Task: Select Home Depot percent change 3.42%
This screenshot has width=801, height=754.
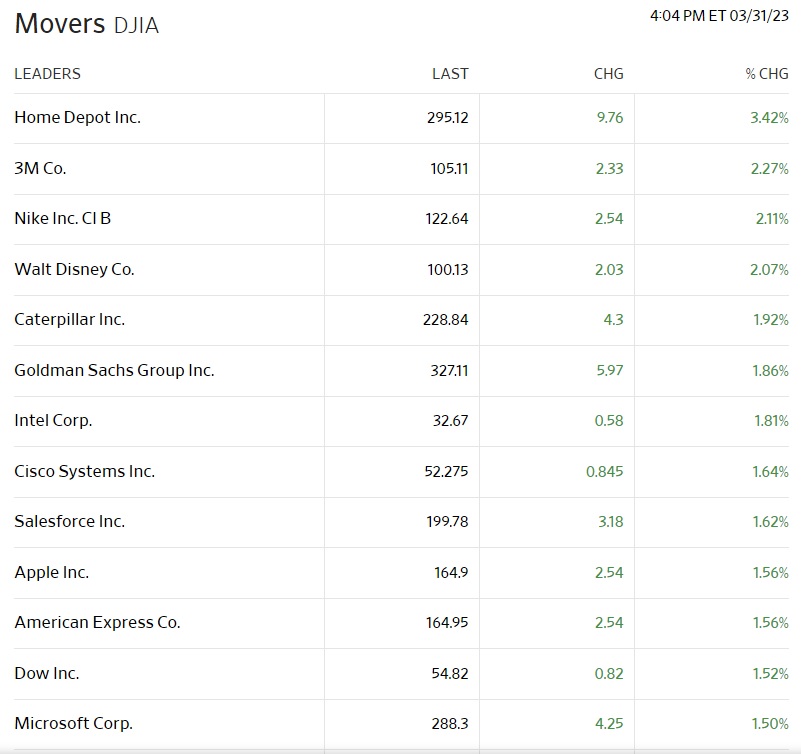Action: point(769,117)
